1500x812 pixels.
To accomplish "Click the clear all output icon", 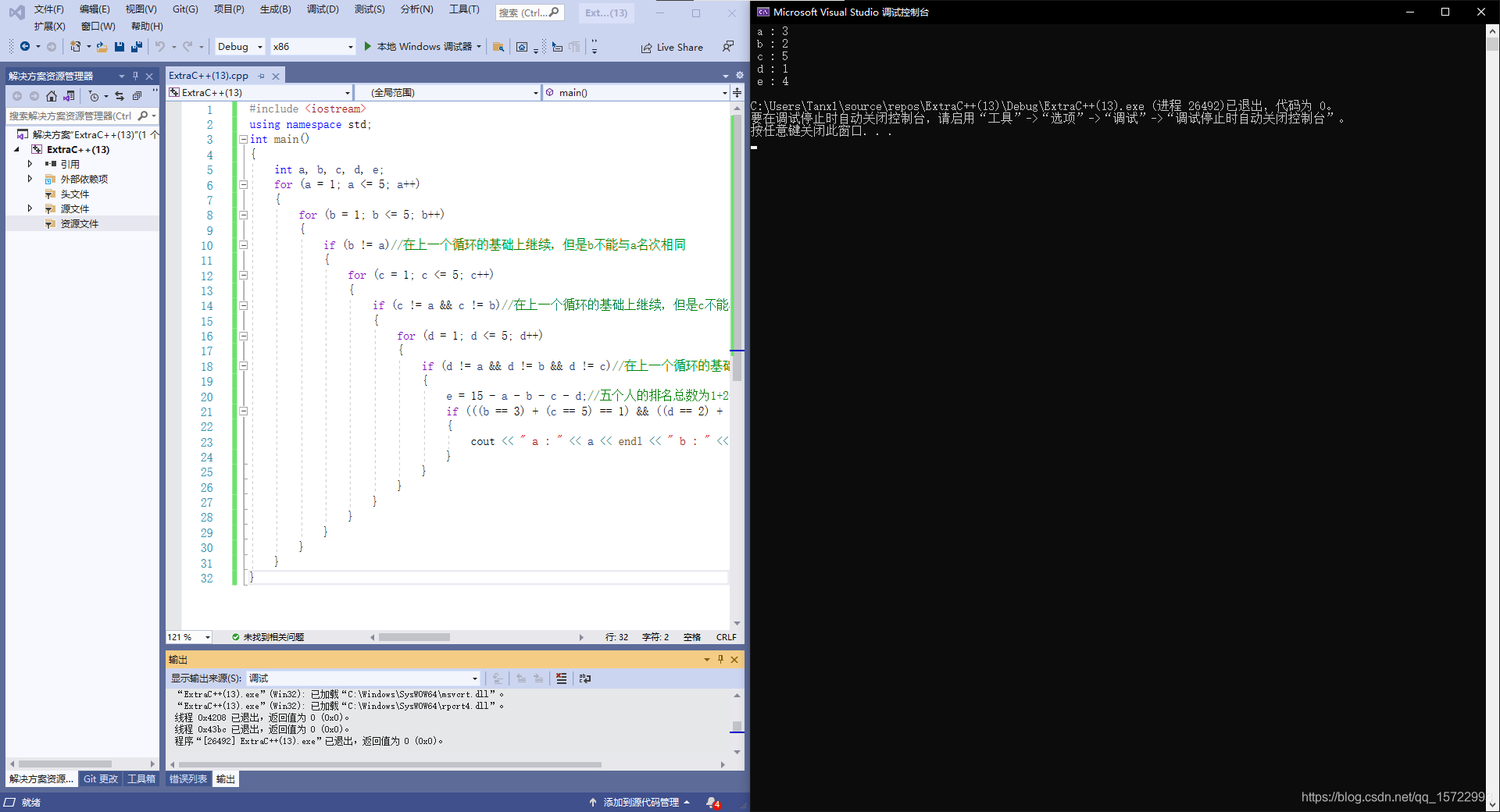I will [x=561, y=678].
